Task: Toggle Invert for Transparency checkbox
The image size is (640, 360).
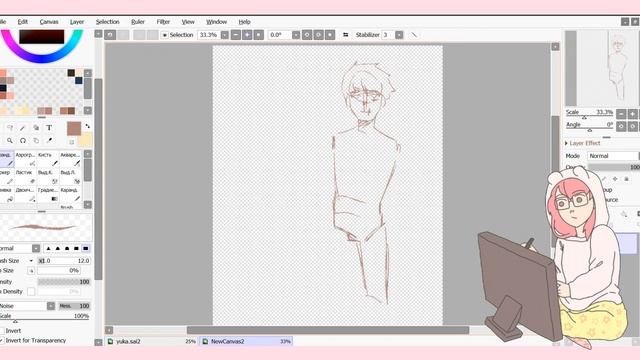Action: [1, 340]
